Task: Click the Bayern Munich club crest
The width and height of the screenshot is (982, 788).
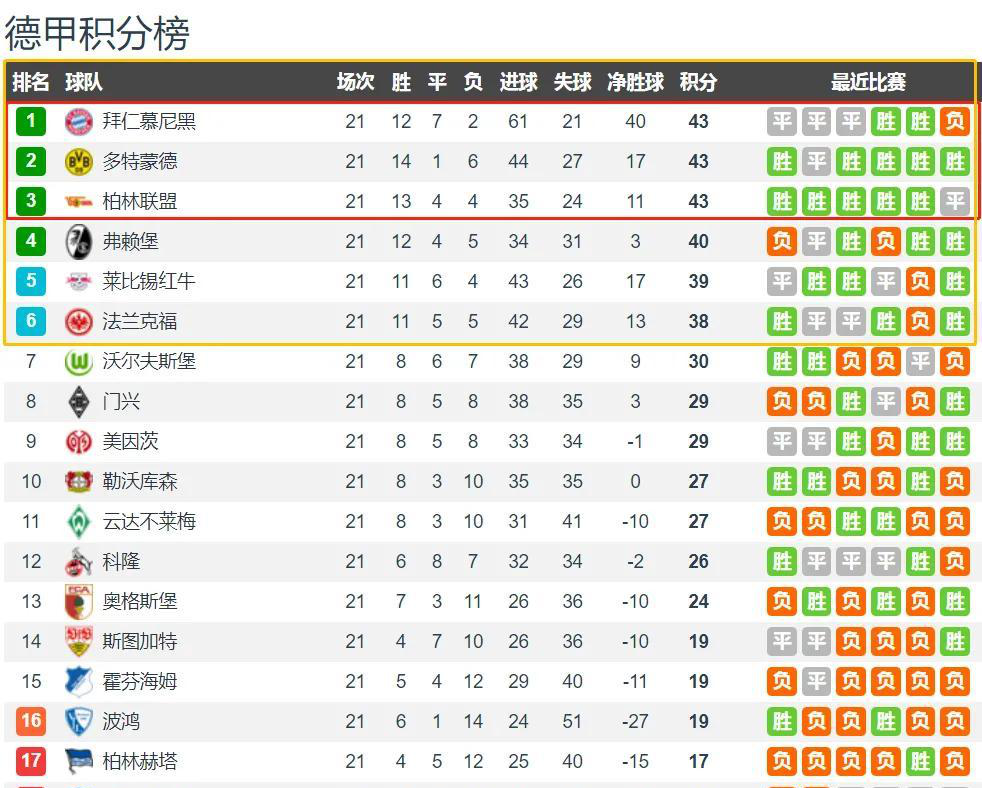Action: point(78,122)
